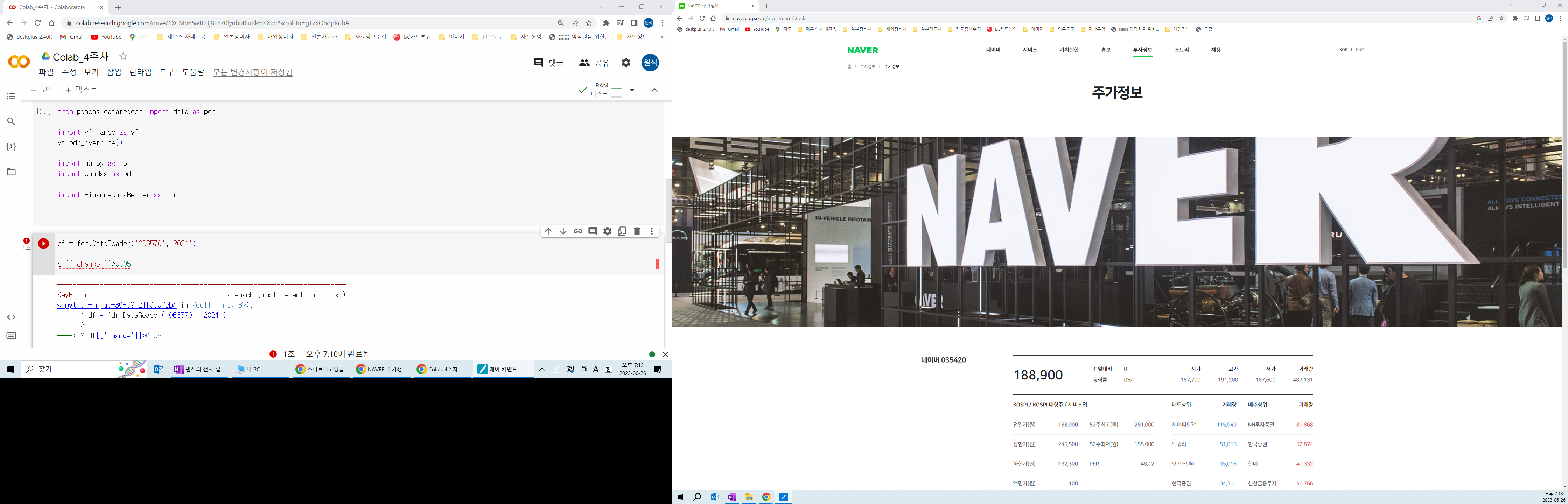Open the 공유 share dialog
The image size is (1568, 504).
point(594,63)
